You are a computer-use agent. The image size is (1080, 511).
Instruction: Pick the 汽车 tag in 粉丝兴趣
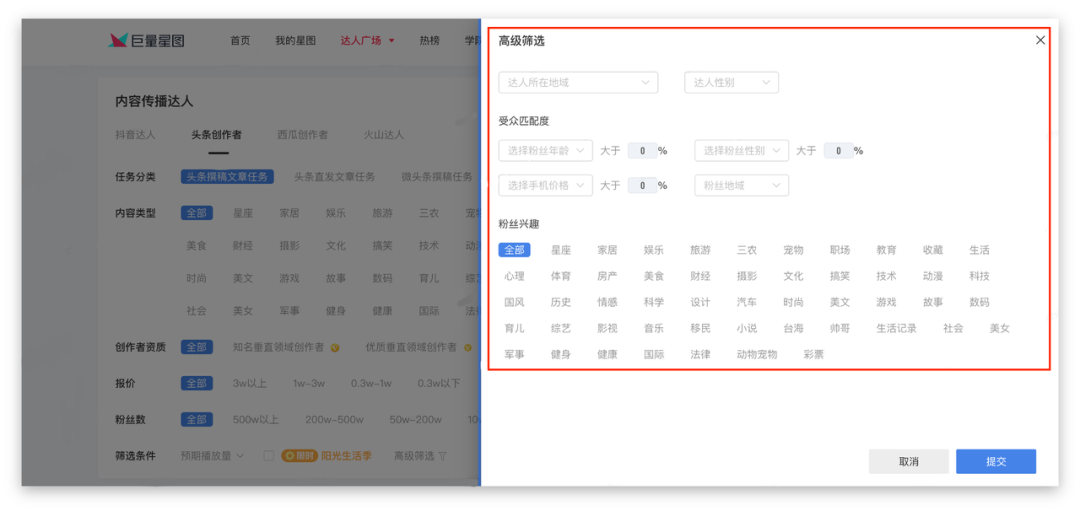pos(747,302)
